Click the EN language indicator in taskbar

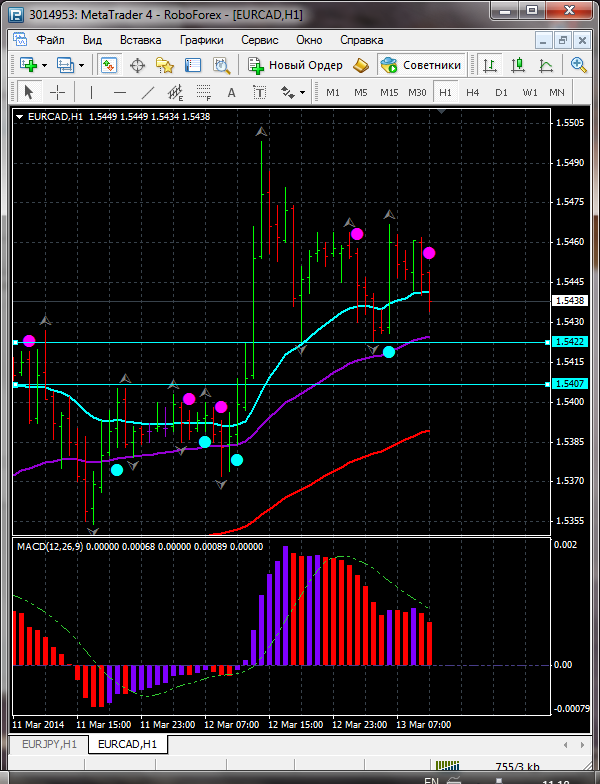point(431,780)
